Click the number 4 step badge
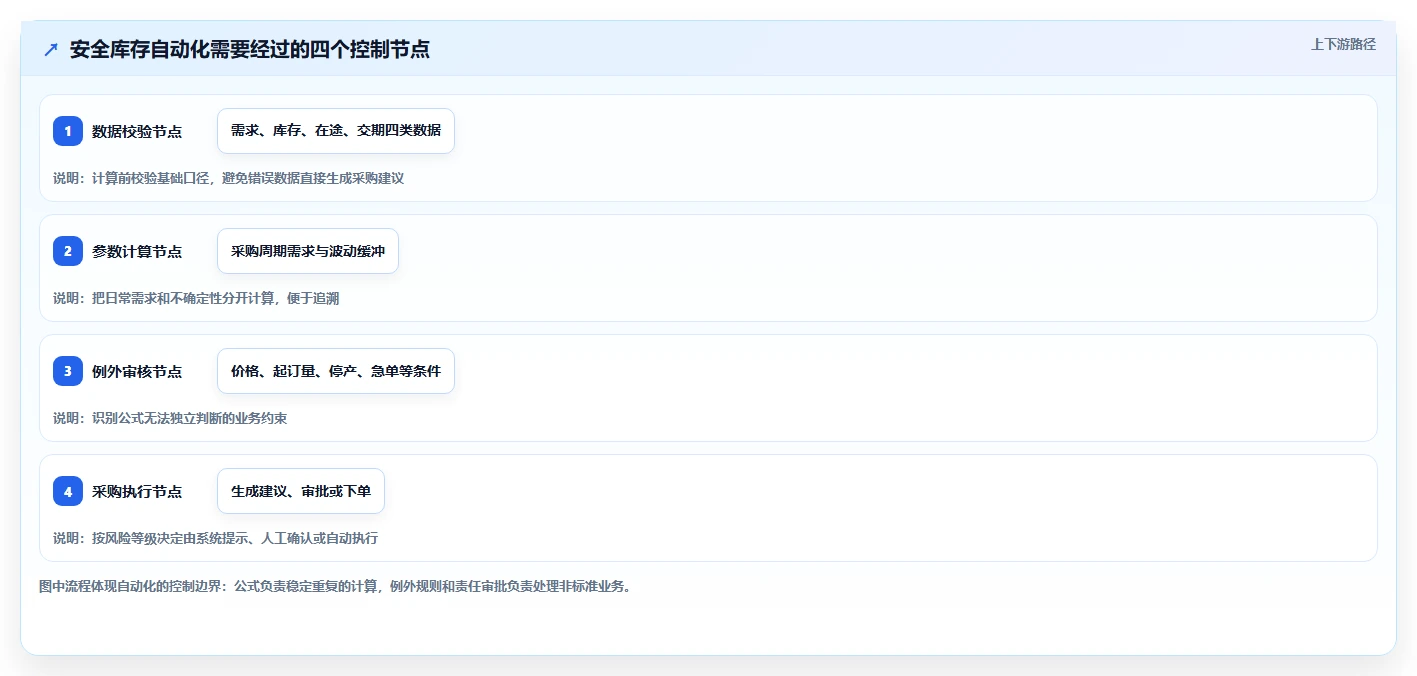The image size is (1417, 676). [x=68, y=491]
